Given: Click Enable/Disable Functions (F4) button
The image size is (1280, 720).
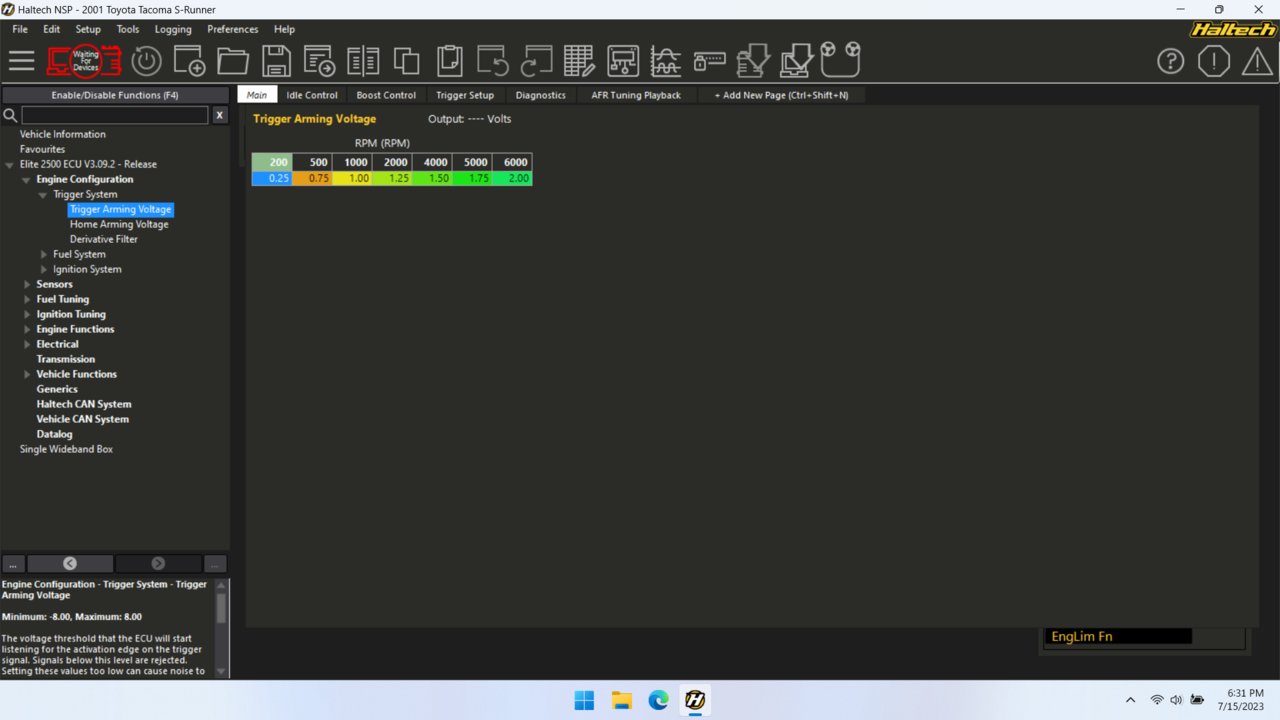Looking at the screenshot, I should click(115, 95).
